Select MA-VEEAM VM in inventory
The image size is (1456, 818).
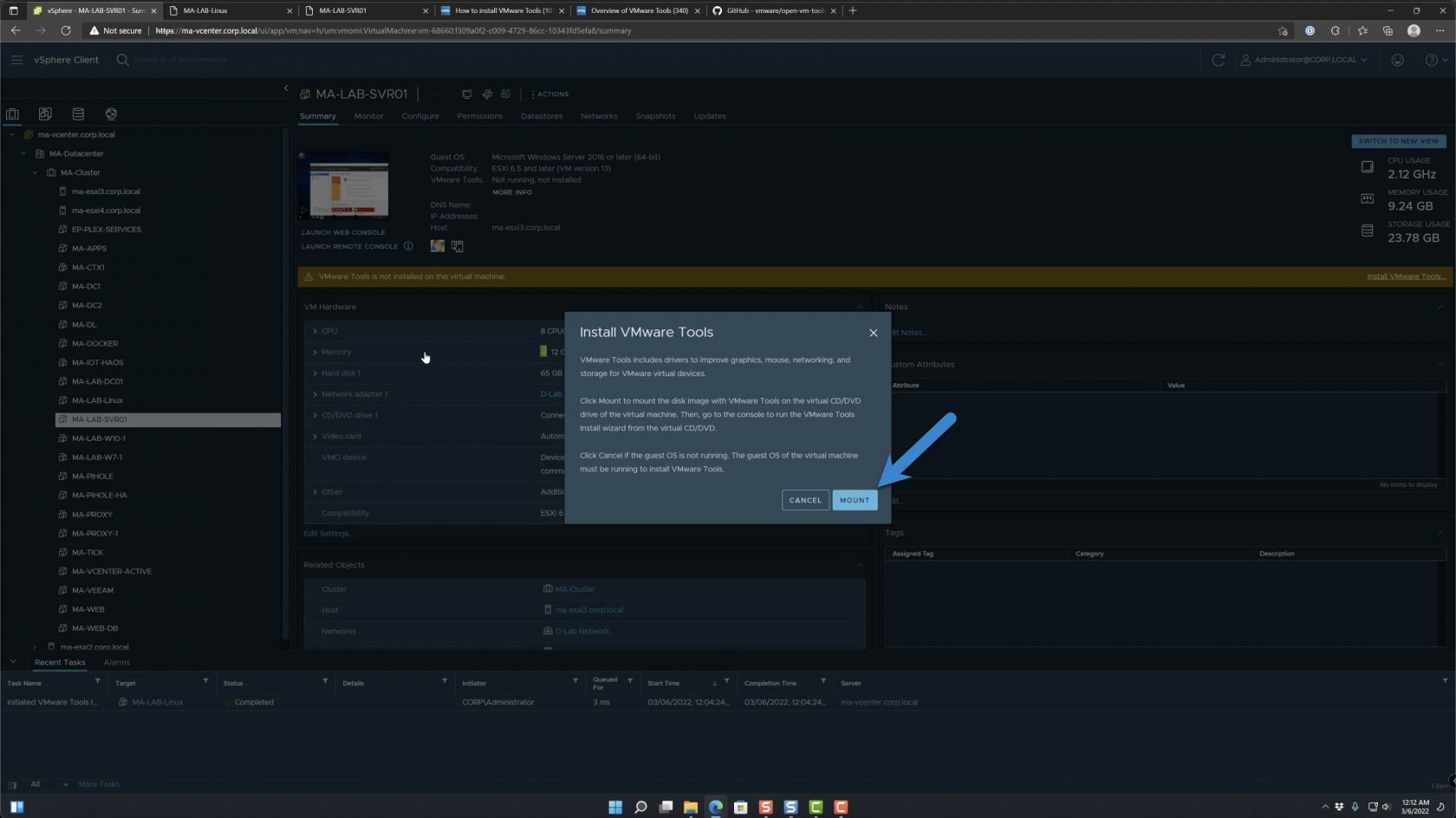[x=92, y=590]
